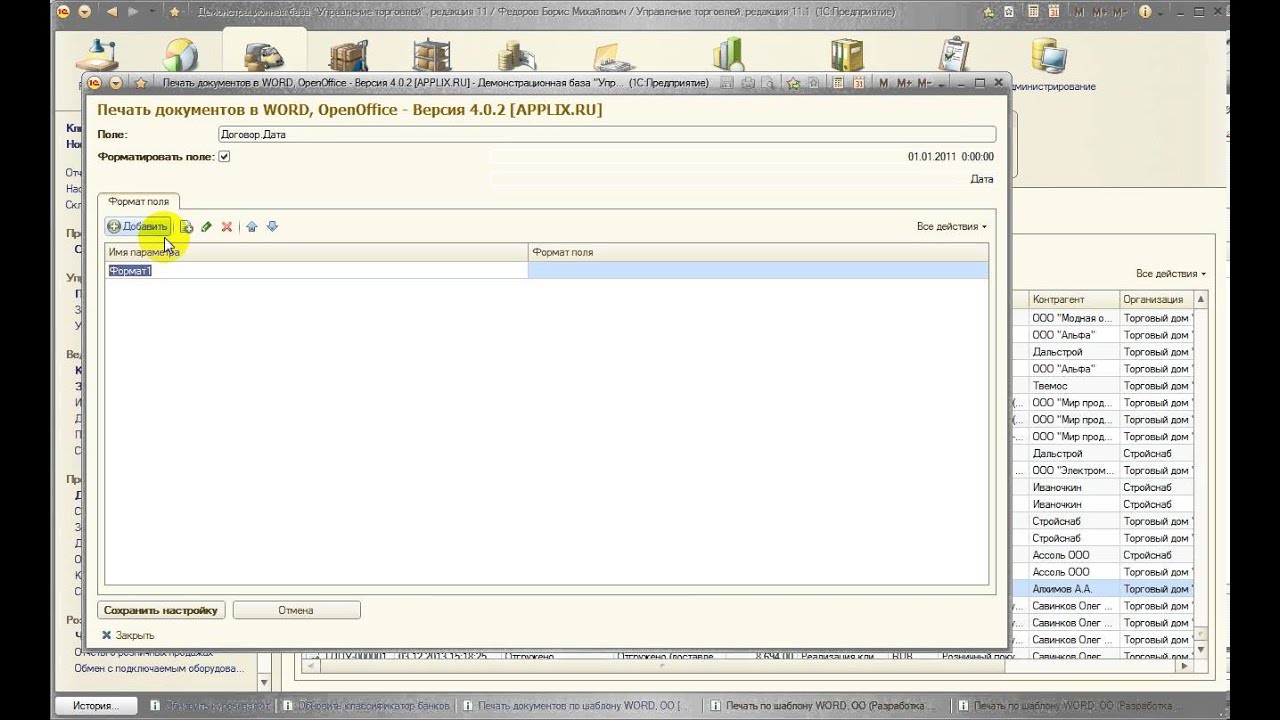Click the move down arrow icon

point(272,227)
